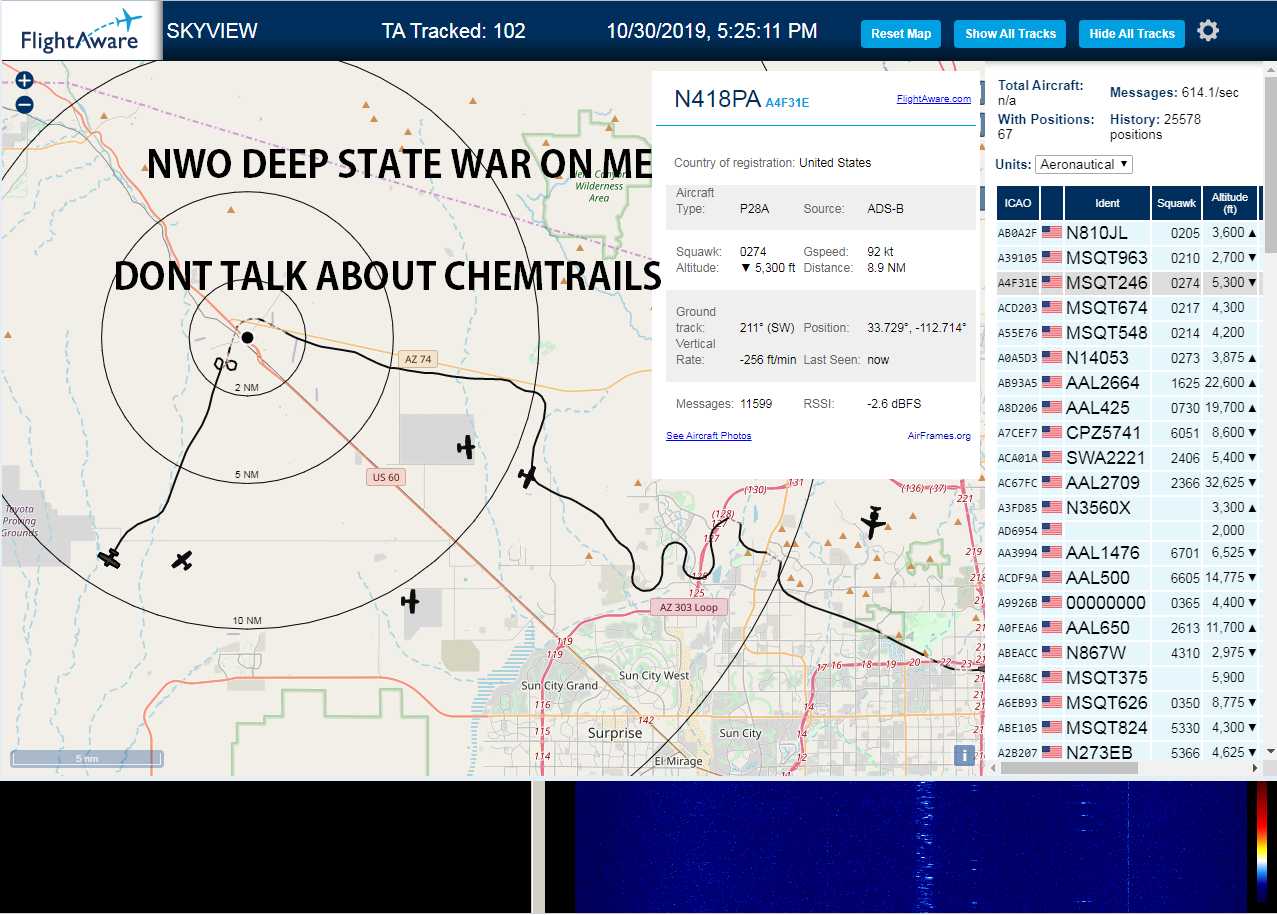The image size is (1277, 915).
Task: Select the N14053 aircraft row
Action: [x=1129, y=358]
